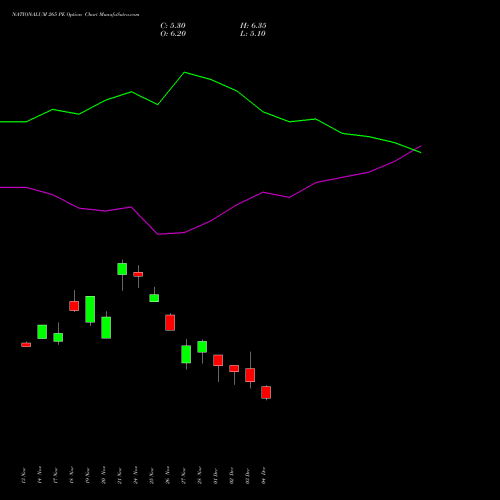The width and height of the screenshot is (500, 500).
Task: Click the 27 Nov date label
Action: click(184, 475)
